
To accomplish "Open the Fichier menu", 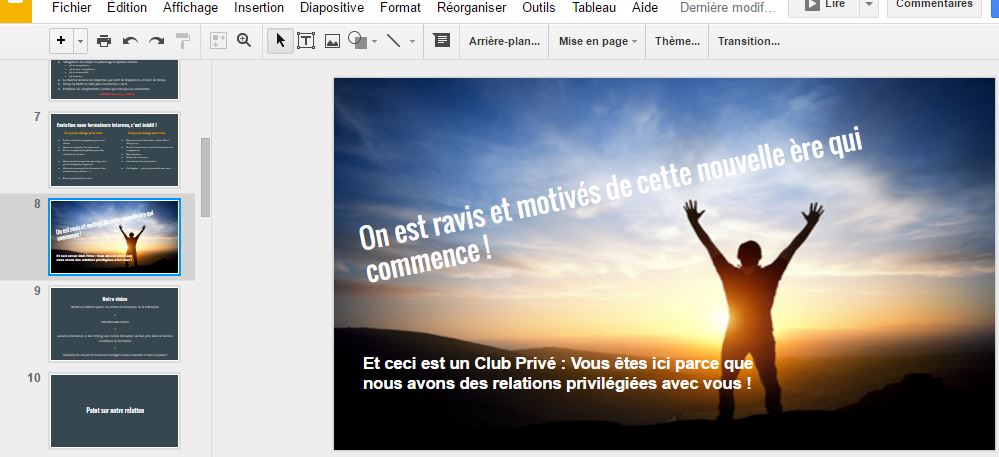I will 71,8.
